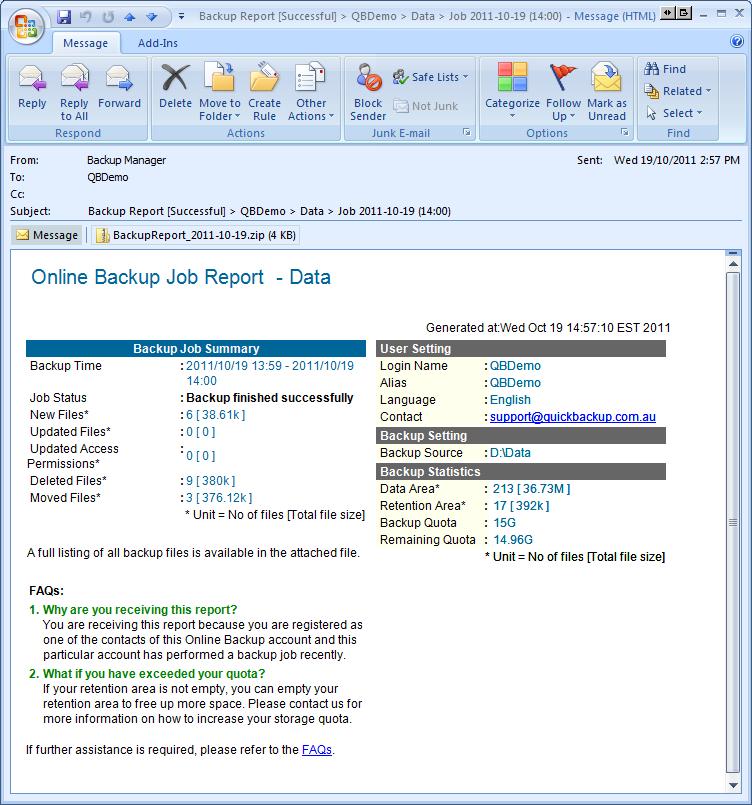
Task: Click support@quickbackup.com.au email link
Action: pyautogui.click(x=572, y=417)
